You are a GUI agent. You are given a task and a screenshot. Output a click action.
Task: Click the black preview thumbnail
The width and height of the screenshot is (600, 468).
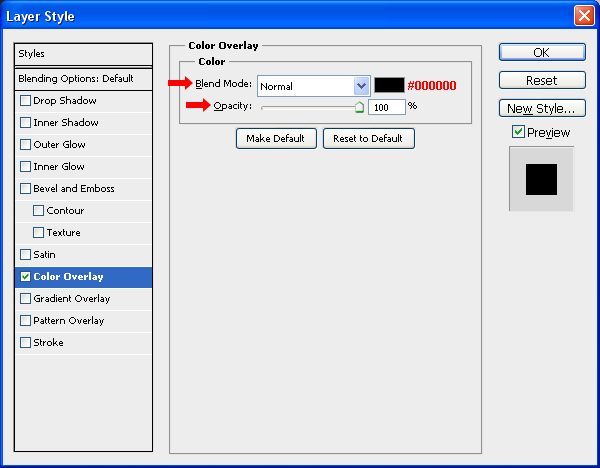541,180
